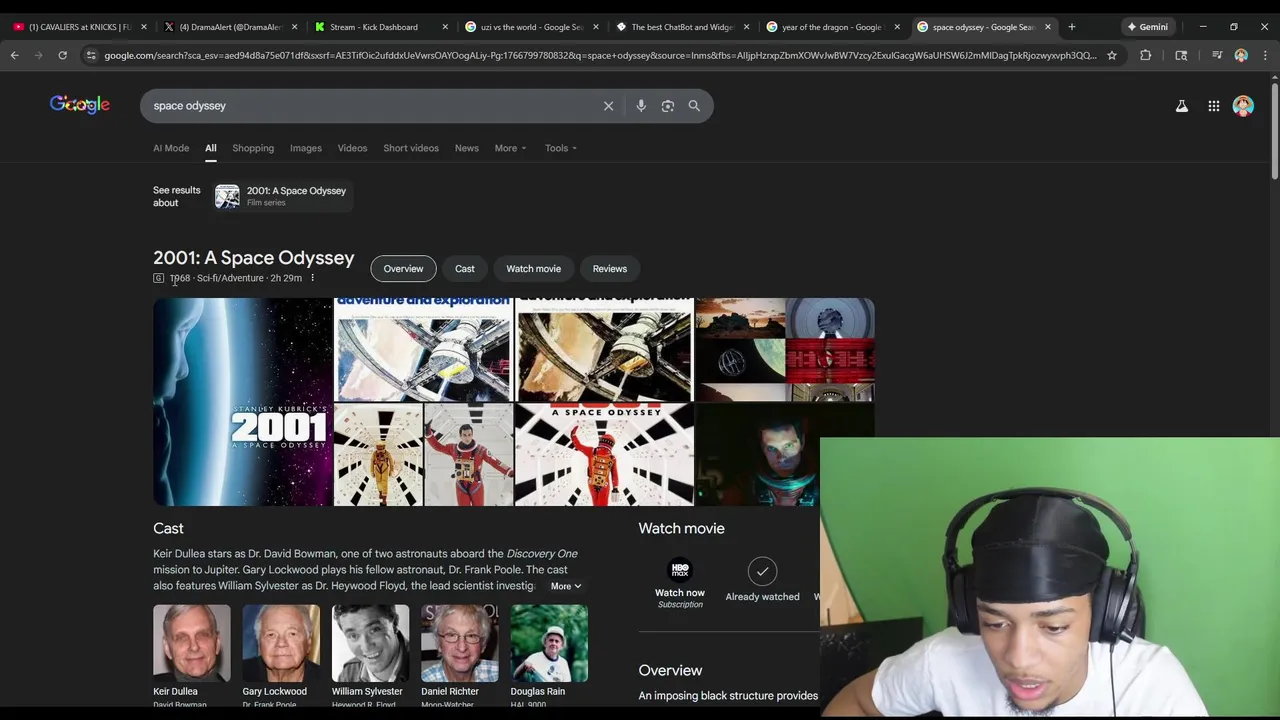Clear the search box with X icon
Image resolution: width=1280 pixels, height=720 pixels.
point(608,106)
